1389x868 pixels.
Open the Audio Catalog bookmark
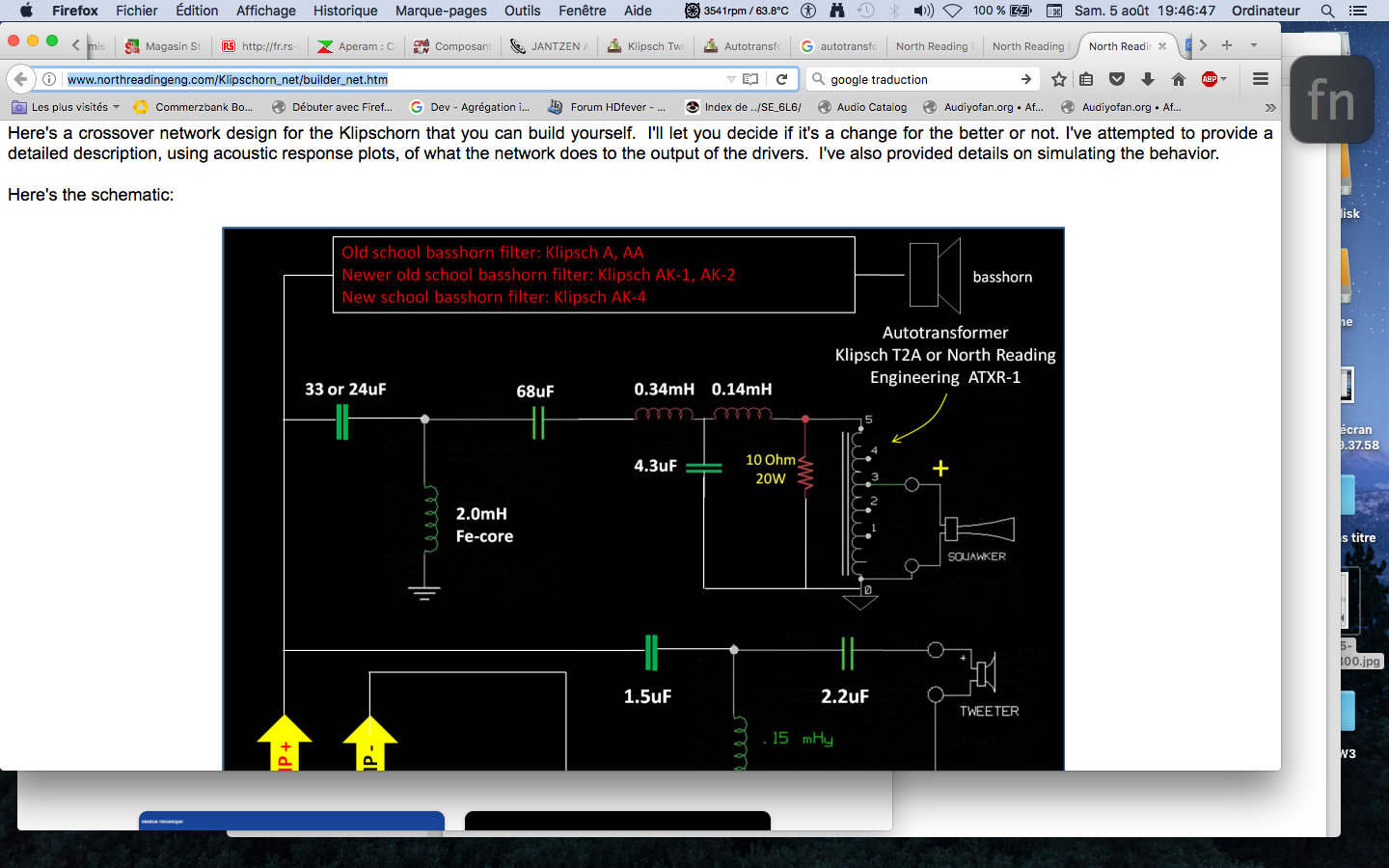tap(861, 107)
